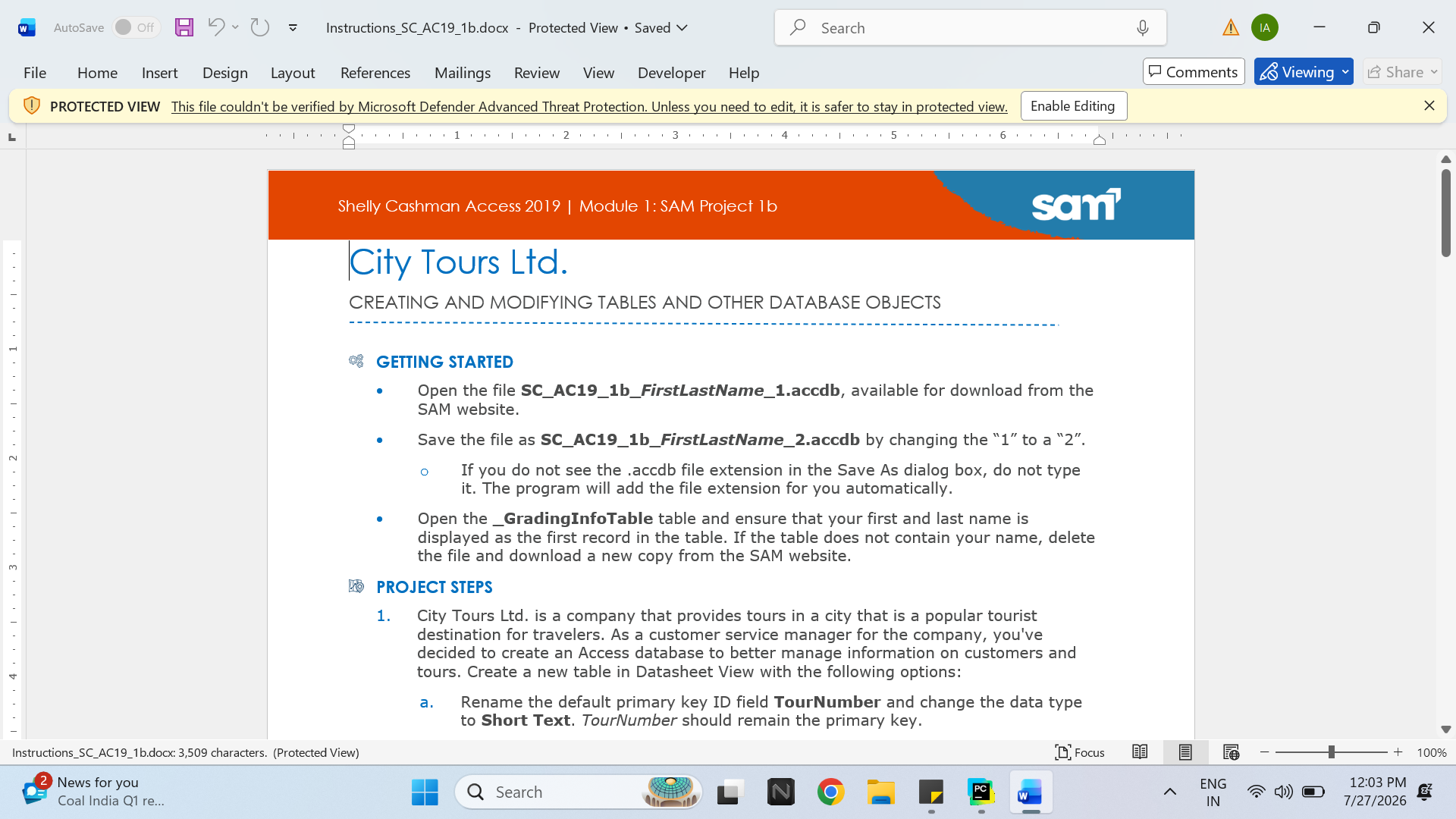Click the Windows taskbar search box
1456x819 pixels.
point(578,792)
